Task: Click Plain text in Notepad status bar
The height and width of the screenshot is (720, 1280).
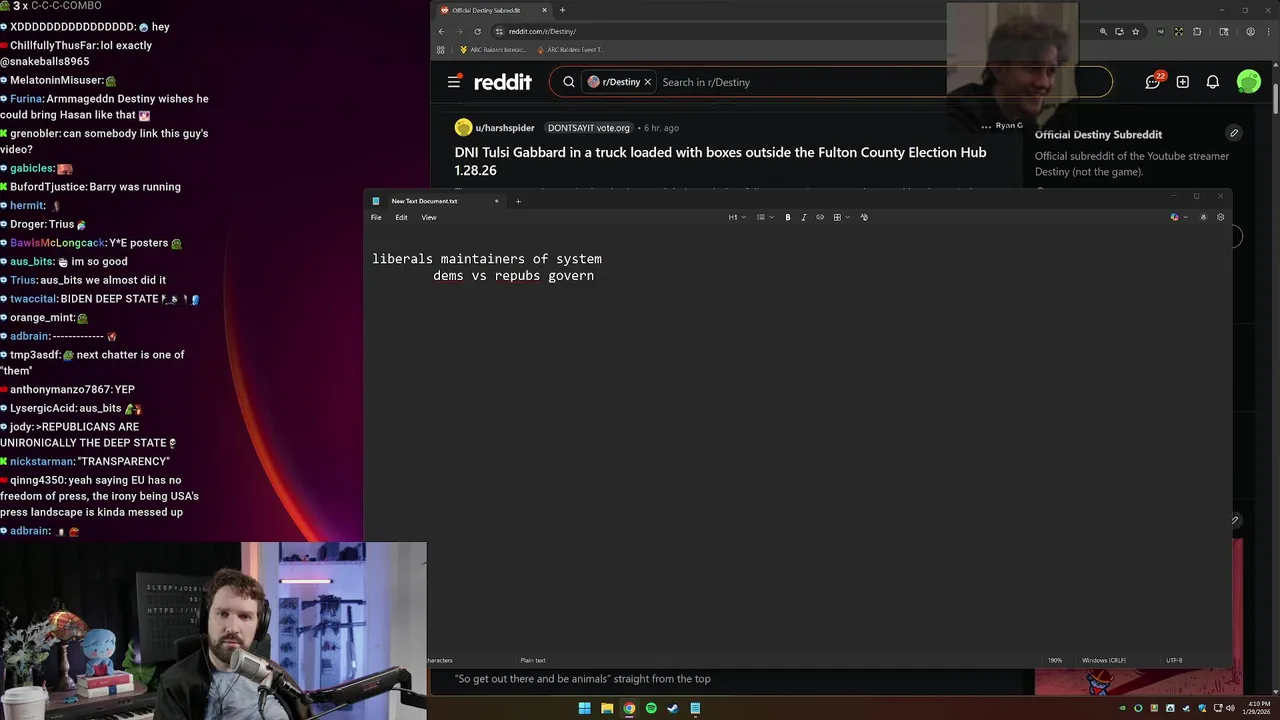Action: click(x=533, y=660)
